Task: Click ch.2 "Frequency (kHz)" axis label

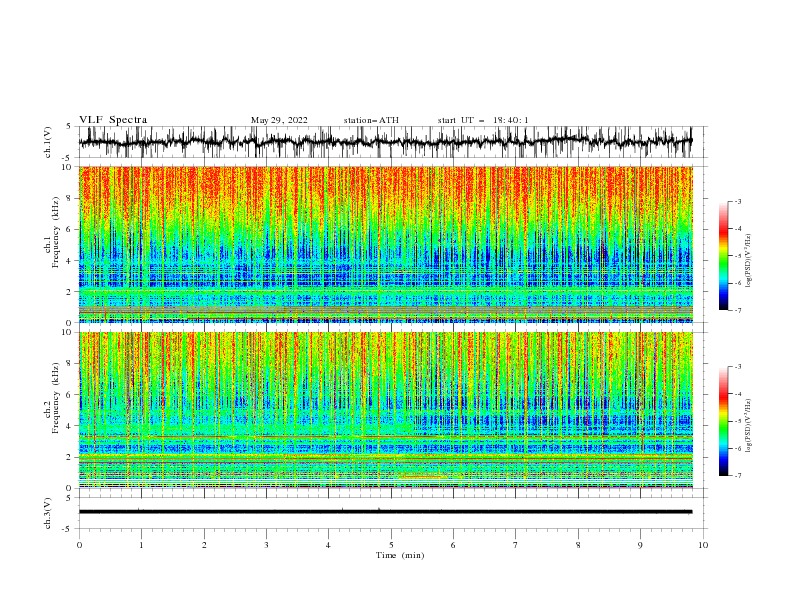Action: [56, 399]
